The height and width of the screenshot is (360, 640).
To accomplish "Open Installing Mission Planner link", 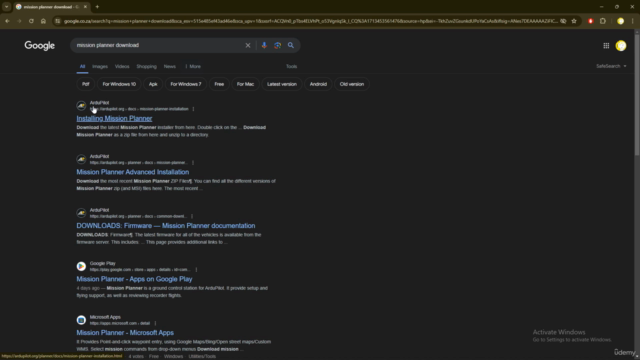I will pyautogui.click(x=114, y=118).
